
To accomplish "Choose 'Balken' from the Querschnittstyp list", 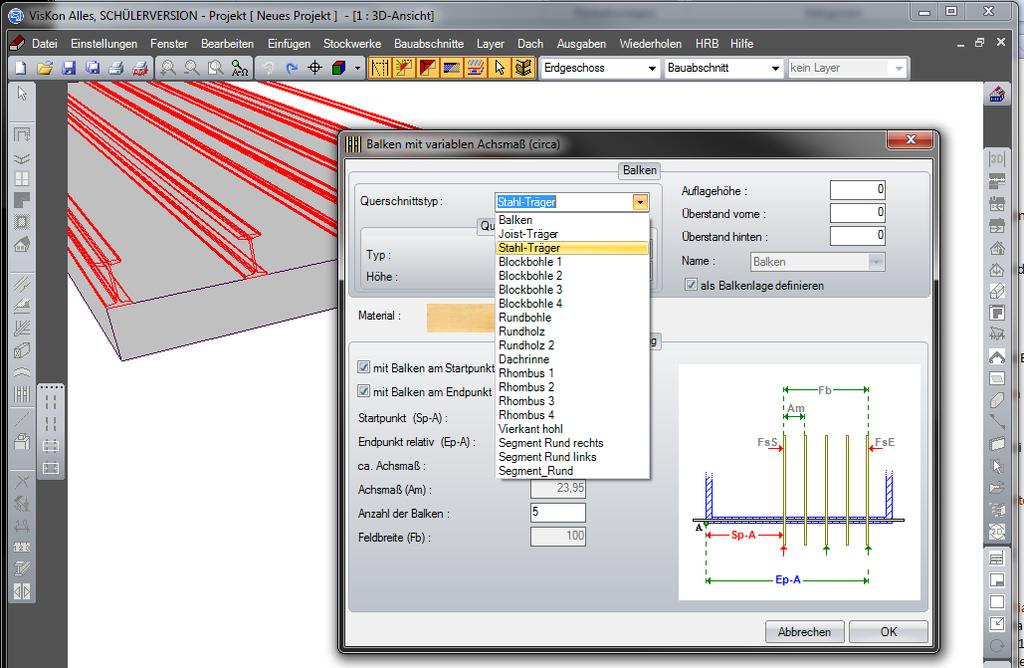I will [572, 220].
